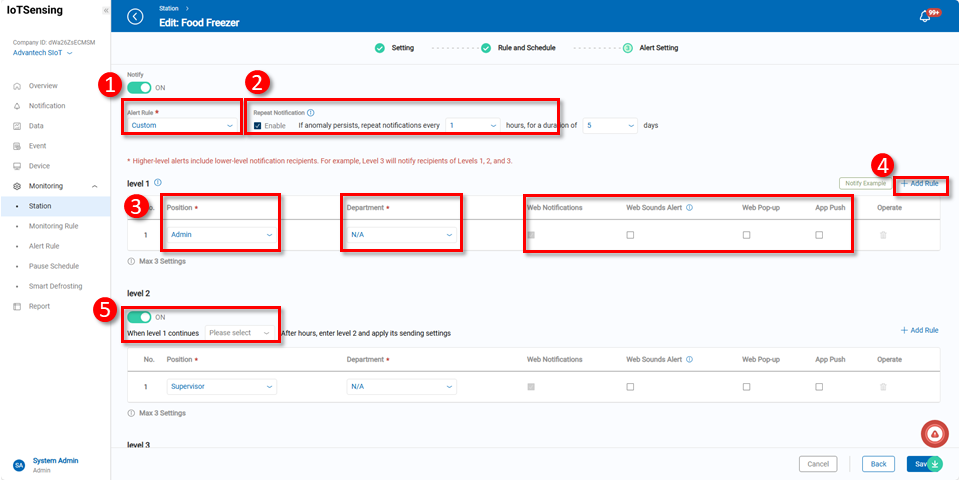Go to Smart Defrosting in the sidebar
This screenshot has width=960, height=480.
tap(56, 286)
